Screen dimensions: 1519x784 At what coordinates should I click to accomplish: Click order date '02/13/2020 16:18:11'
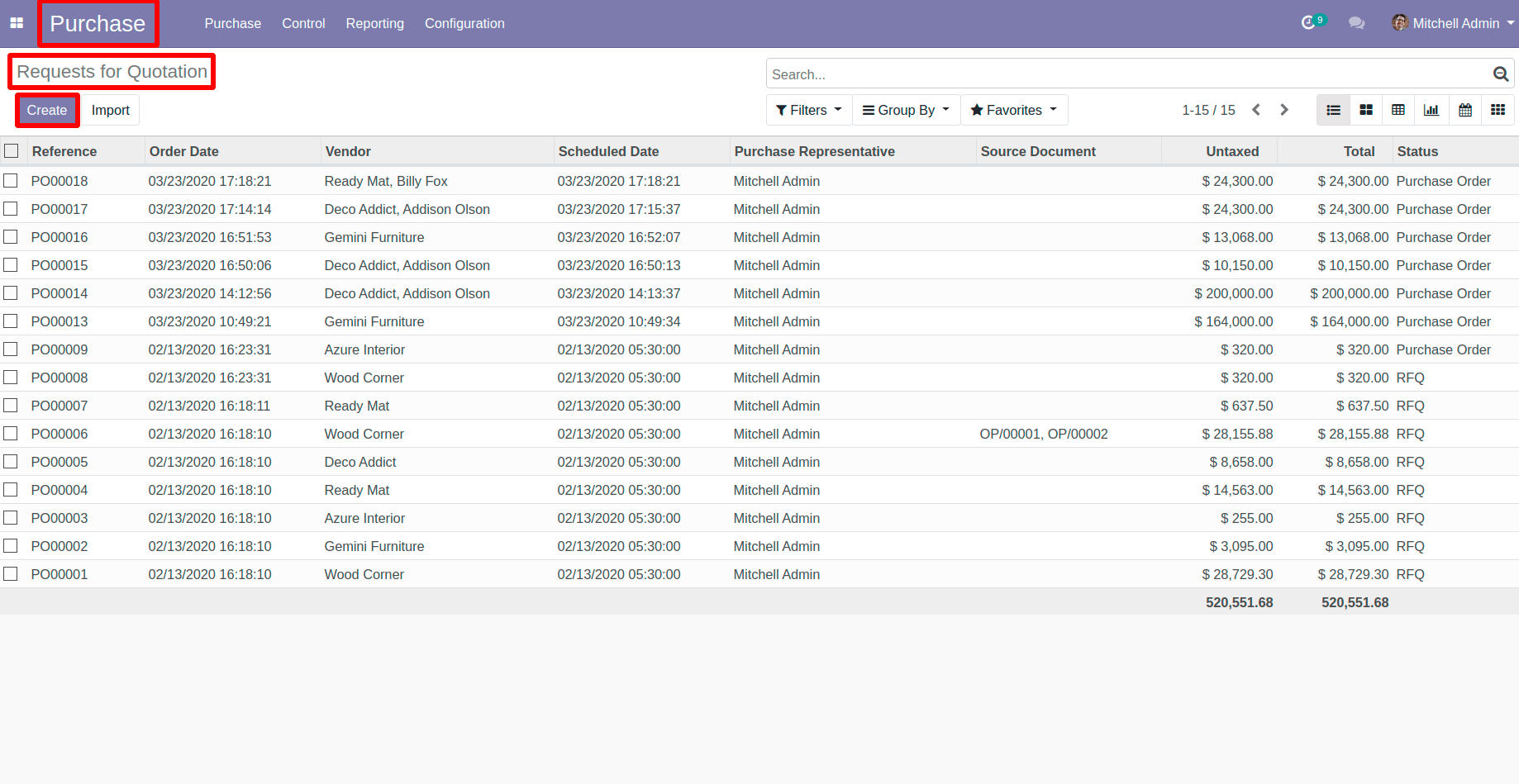(x=210, y=406)
